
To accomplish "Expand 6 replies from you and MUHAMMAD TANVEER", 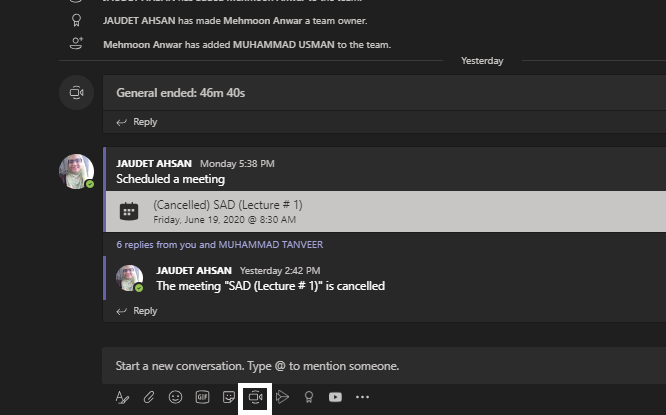I will (220, 245).
